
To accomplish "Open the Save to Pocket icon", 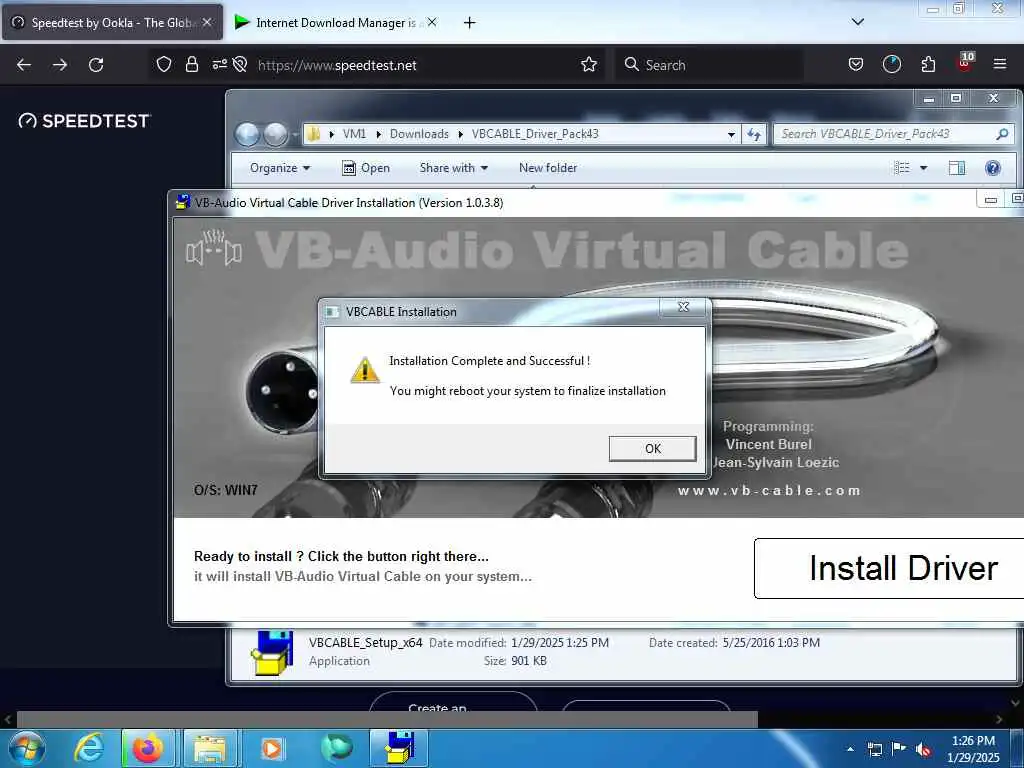I will click(856, 65).
